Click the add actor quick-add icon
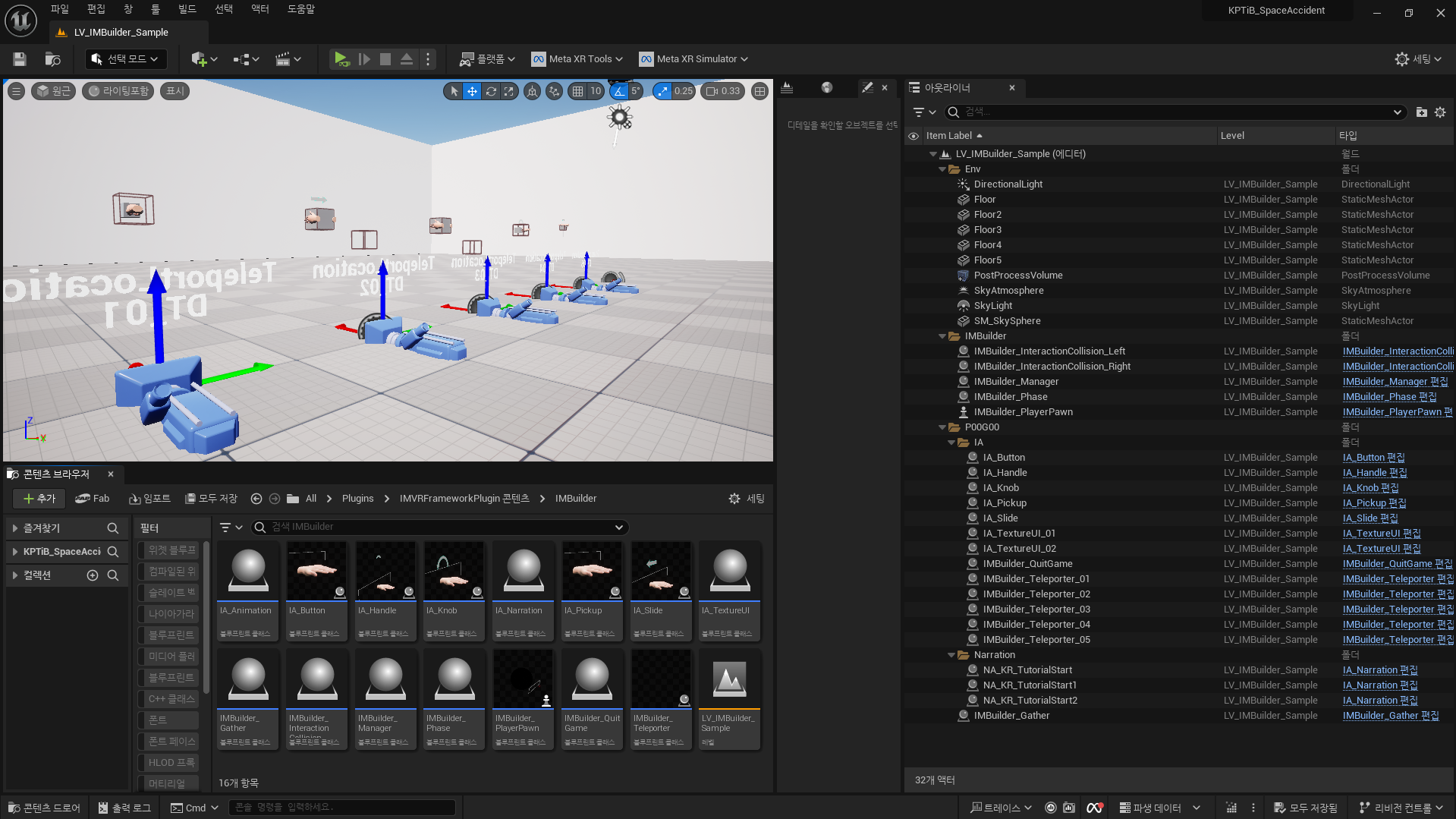The image size is (1456, 819). [x=199, y=59]
